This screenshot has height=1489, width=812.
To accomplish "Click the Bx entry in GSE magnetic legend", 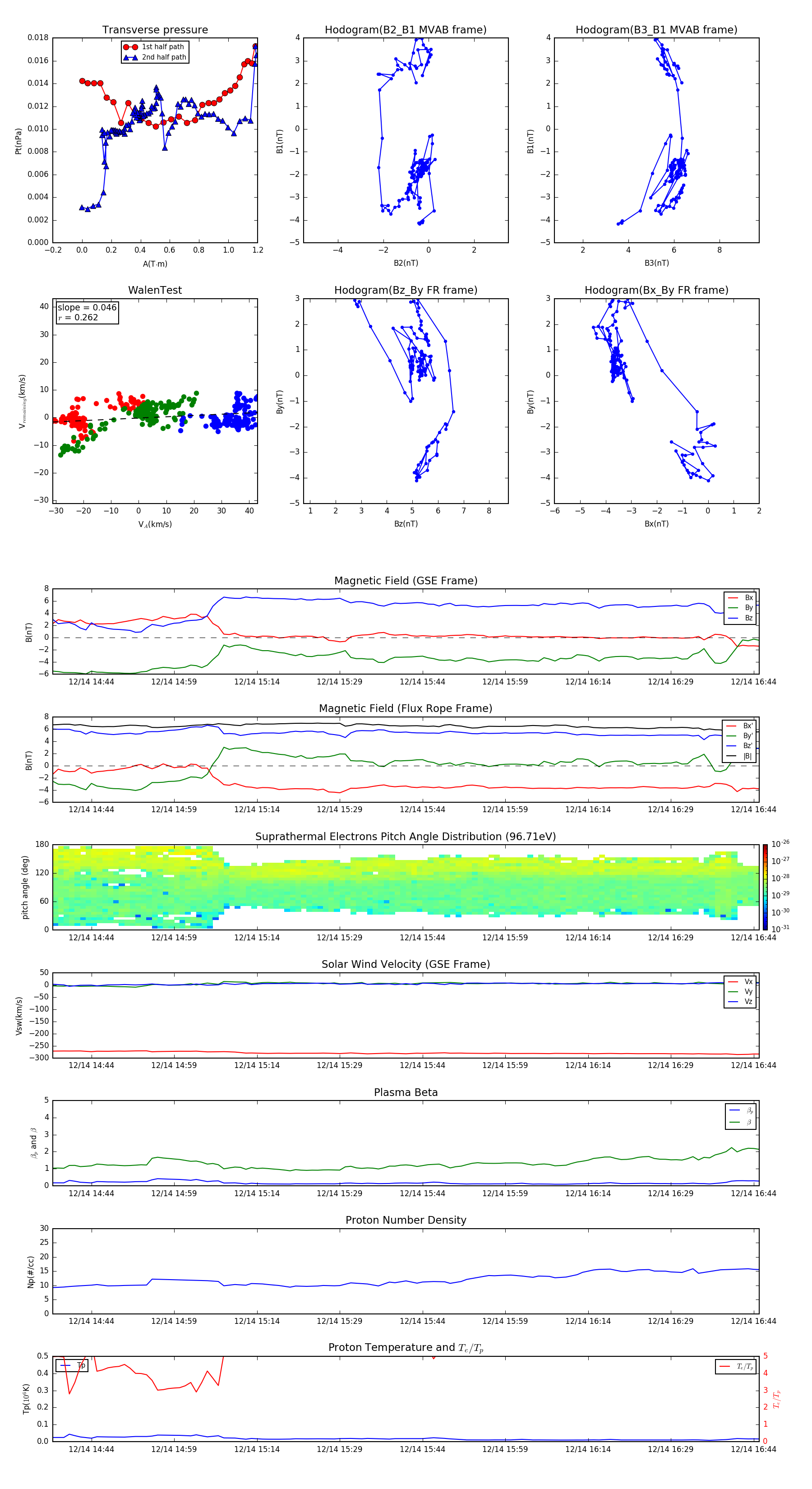I will pyautogui.click(x=740, y=598).
